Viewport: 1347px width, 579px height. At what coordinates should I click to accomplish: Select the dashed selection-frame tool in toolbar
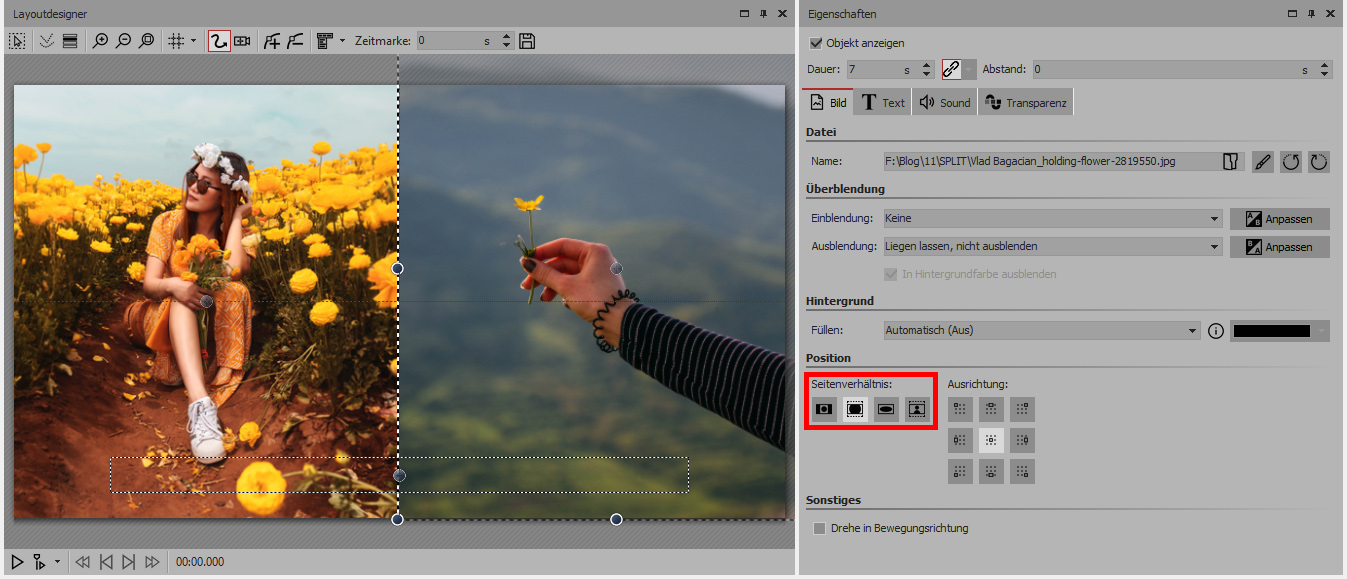point(17,41)
